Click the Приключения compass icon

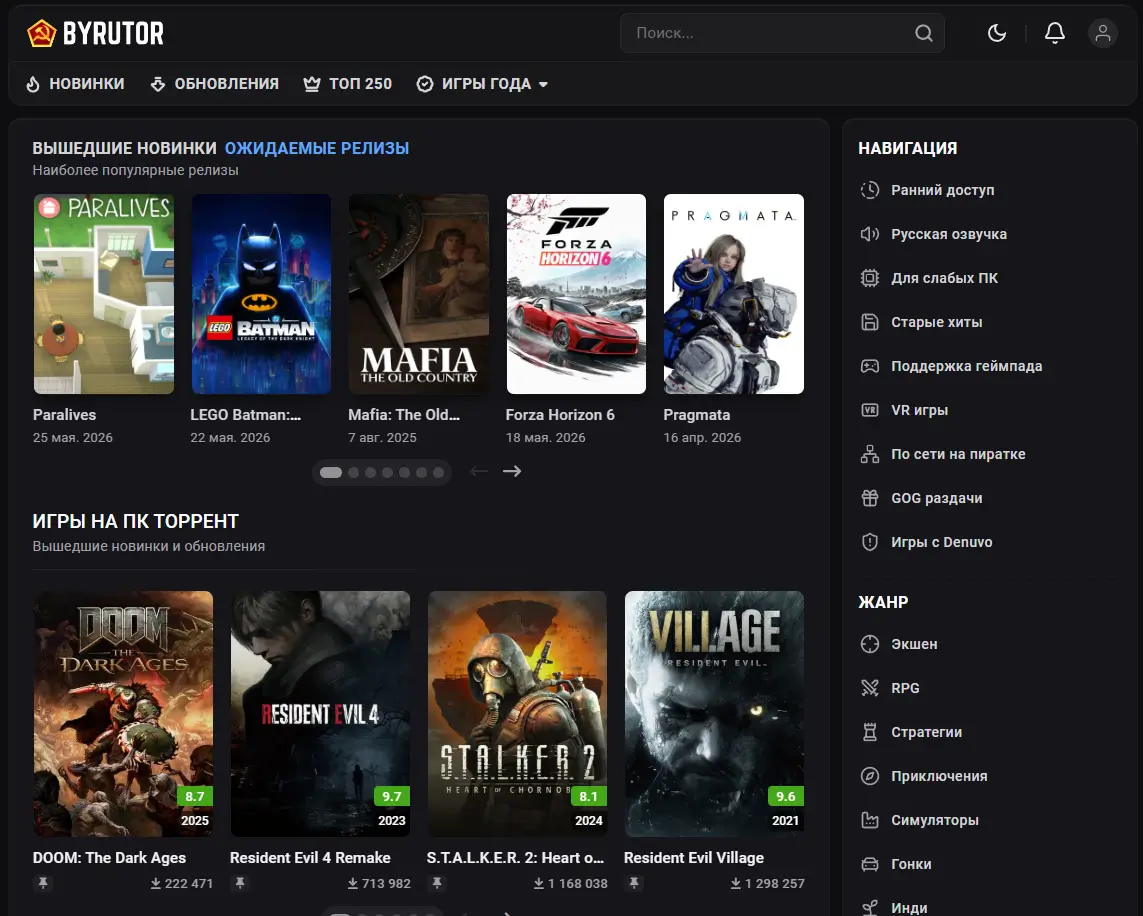pyautogui.click(x=870, y=776)
